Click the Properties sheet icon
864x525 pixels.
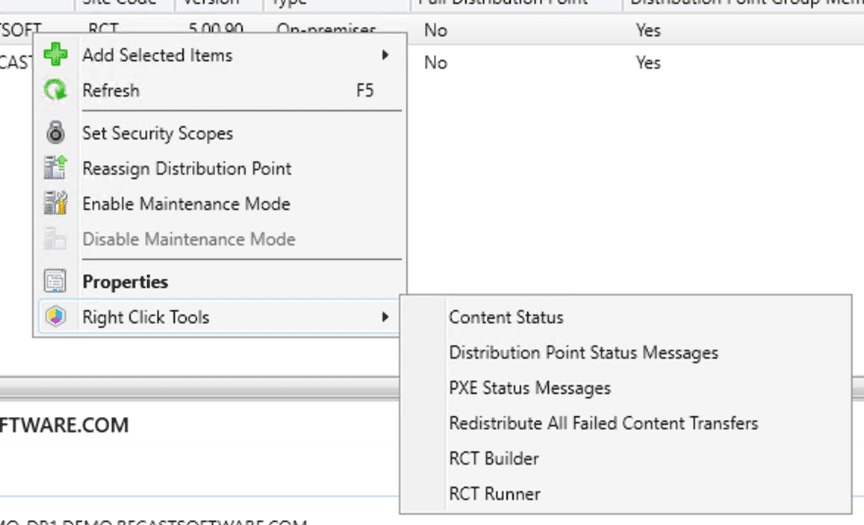click(x=56, y=282)
